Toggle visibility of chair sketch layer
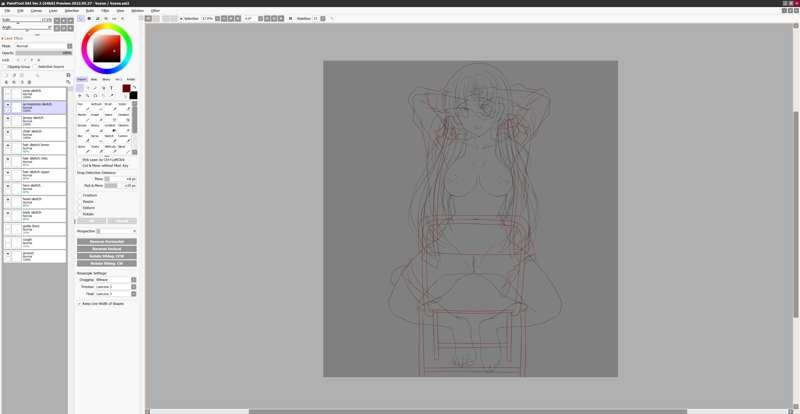800x414 pixels. point(8,131)
